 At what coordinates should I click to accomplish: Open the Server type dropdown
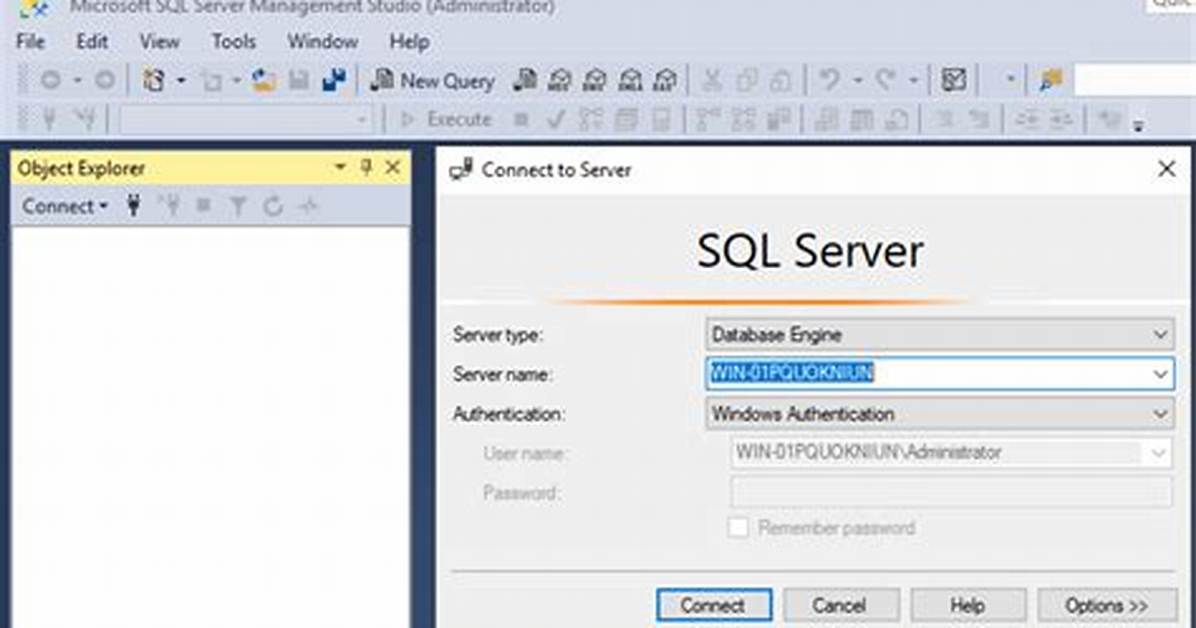[940, 334]
